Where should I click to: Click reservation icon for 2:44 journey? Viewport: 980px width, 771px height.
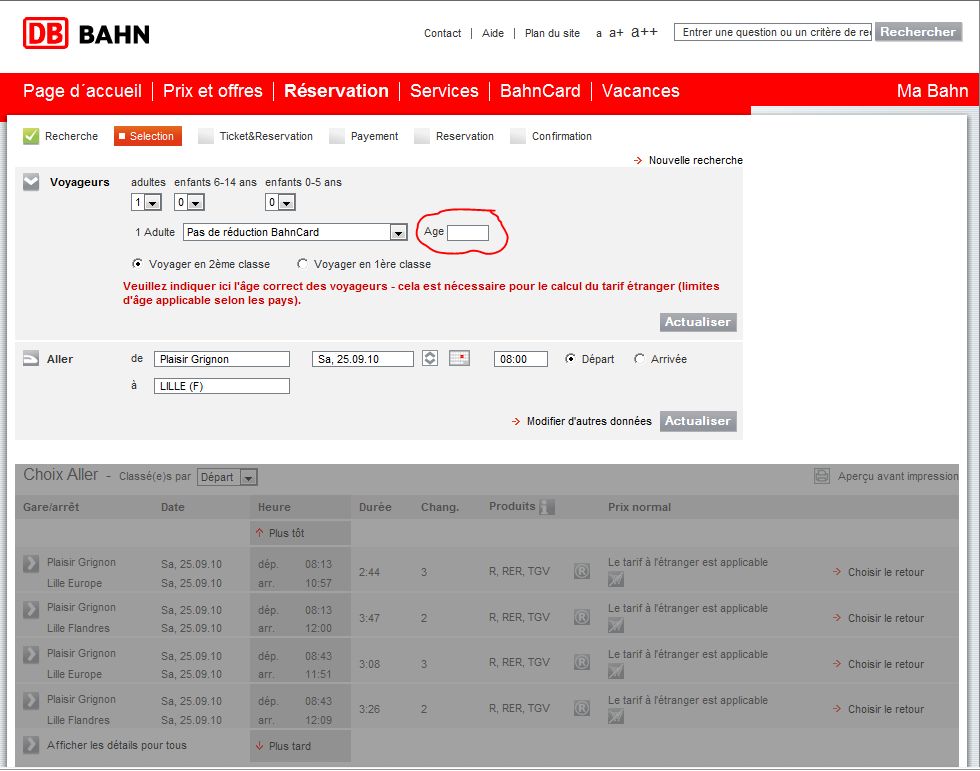582,571
